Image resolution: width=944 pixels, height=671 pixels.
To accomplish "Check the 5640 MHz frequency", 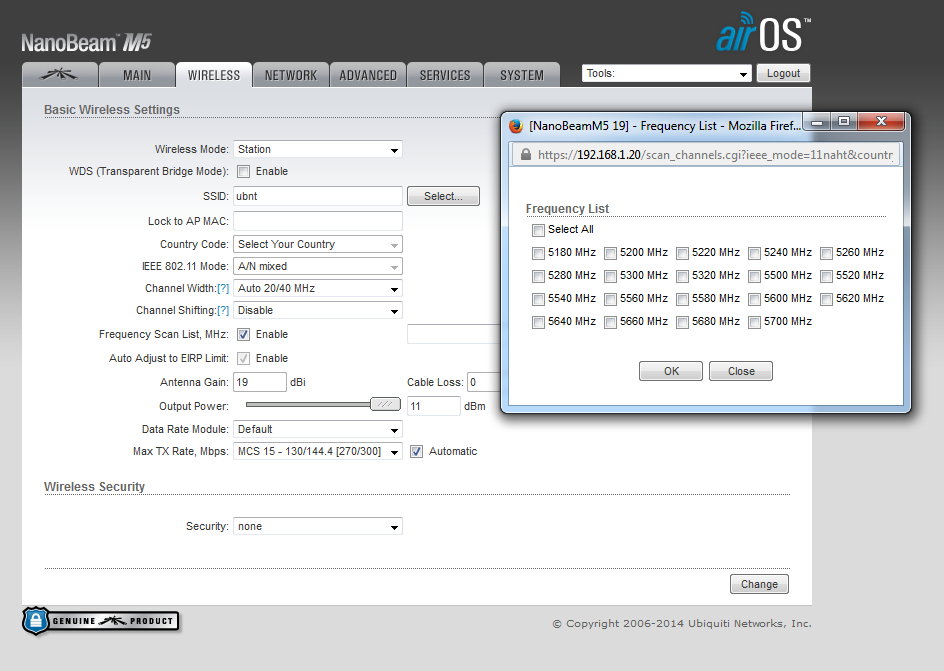I will pyautogui.click(x=538, y=322).
